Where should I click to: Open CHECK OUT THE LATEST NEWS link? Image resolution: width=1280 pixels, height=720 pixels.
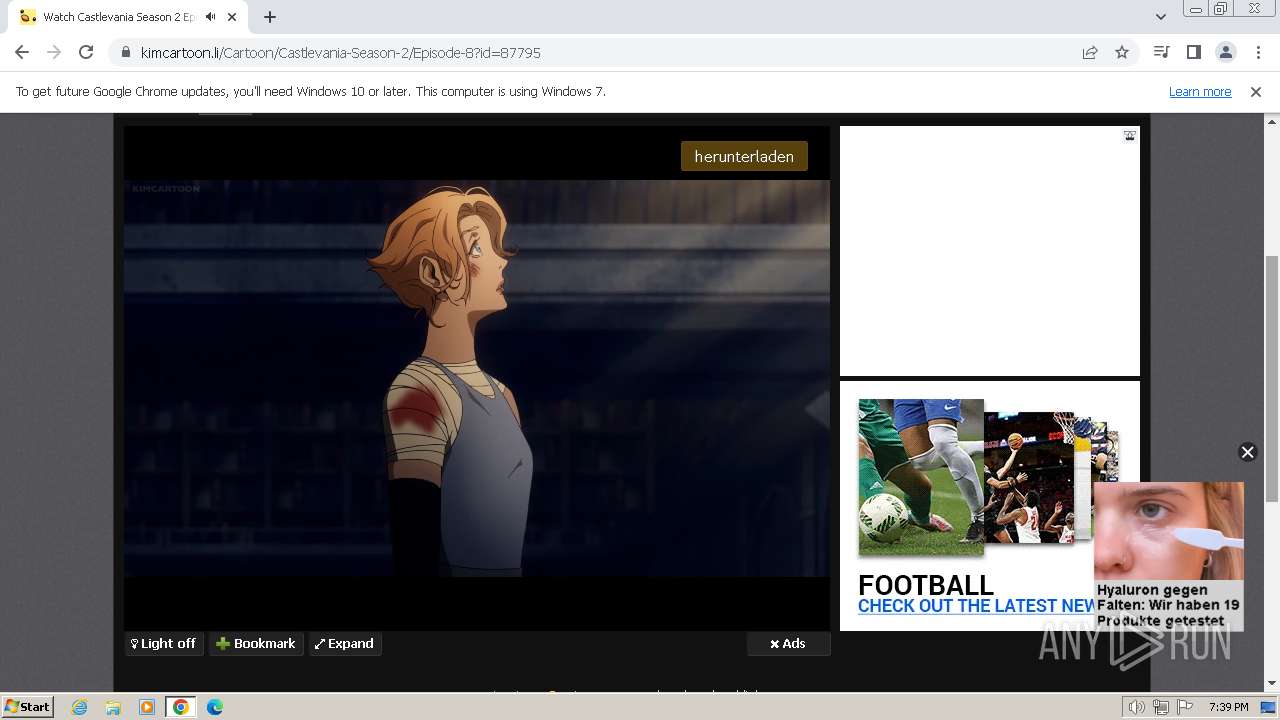976,606
